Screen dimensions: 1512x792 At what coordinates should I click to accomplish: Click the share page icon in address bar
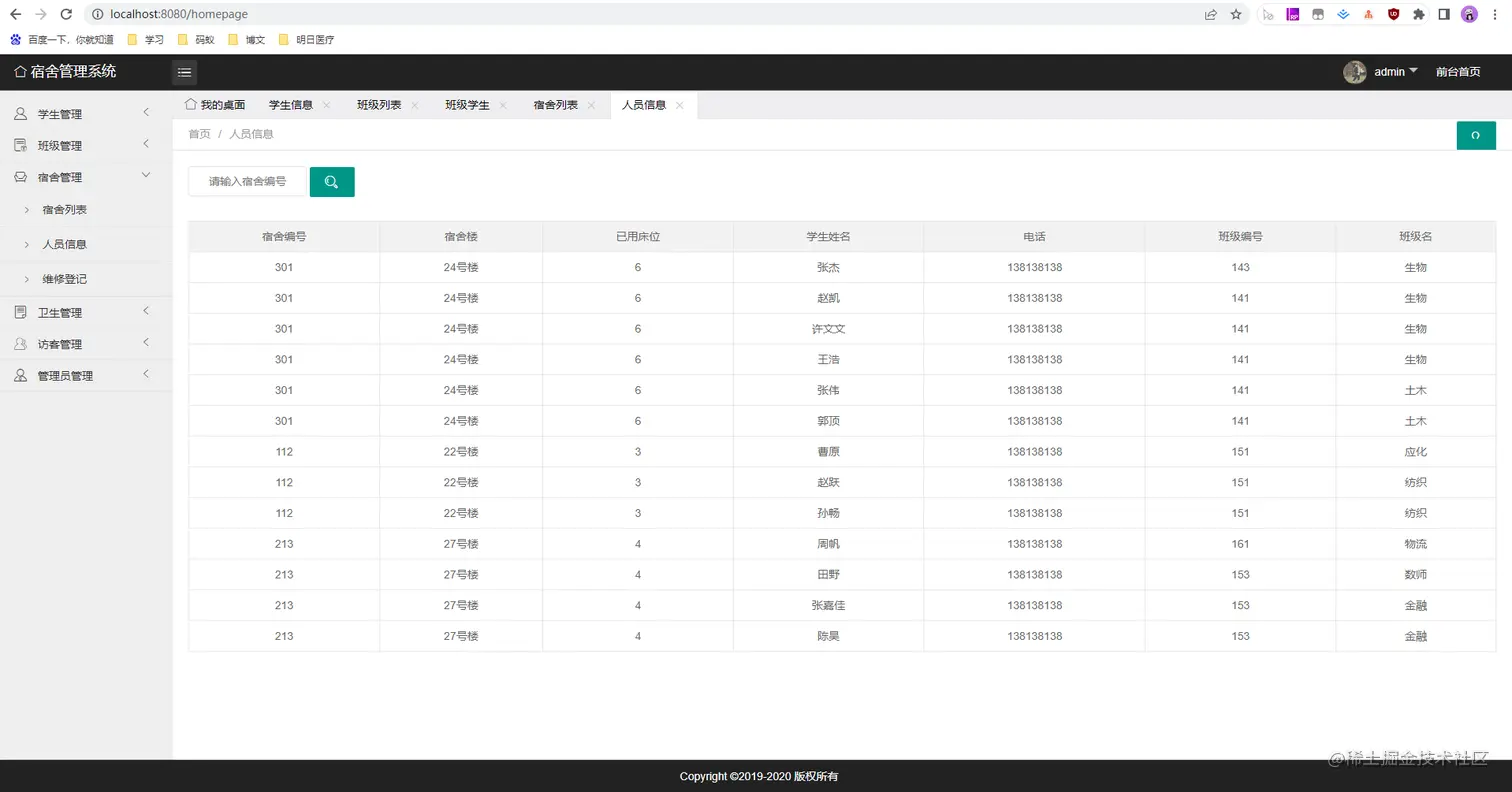(x=1211, y=15)
